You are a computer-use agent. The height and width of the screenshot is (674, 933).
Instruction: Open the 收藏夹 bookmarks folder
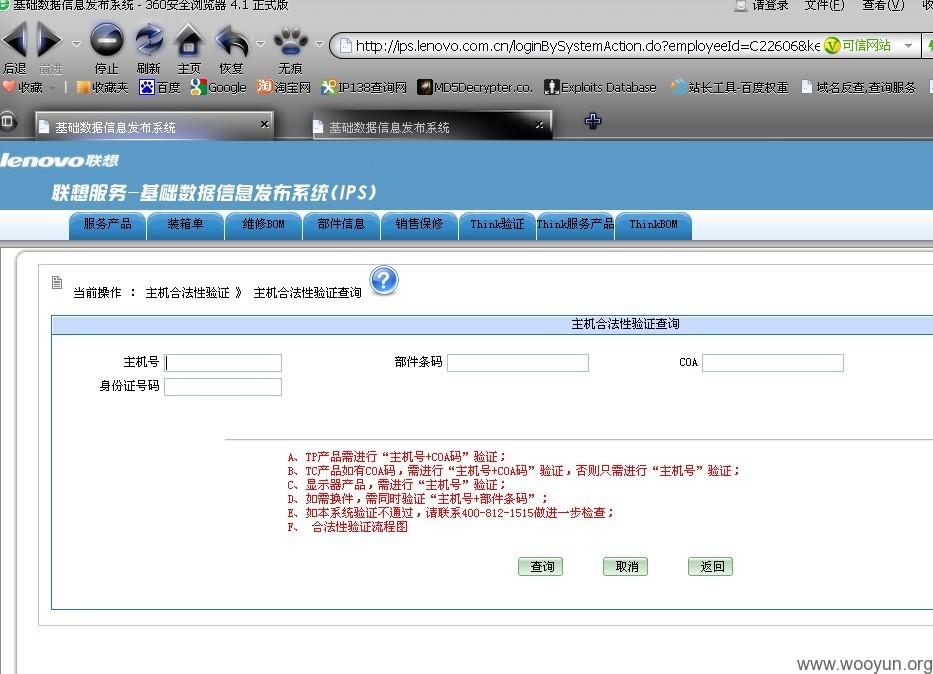(x=102, y=87)
